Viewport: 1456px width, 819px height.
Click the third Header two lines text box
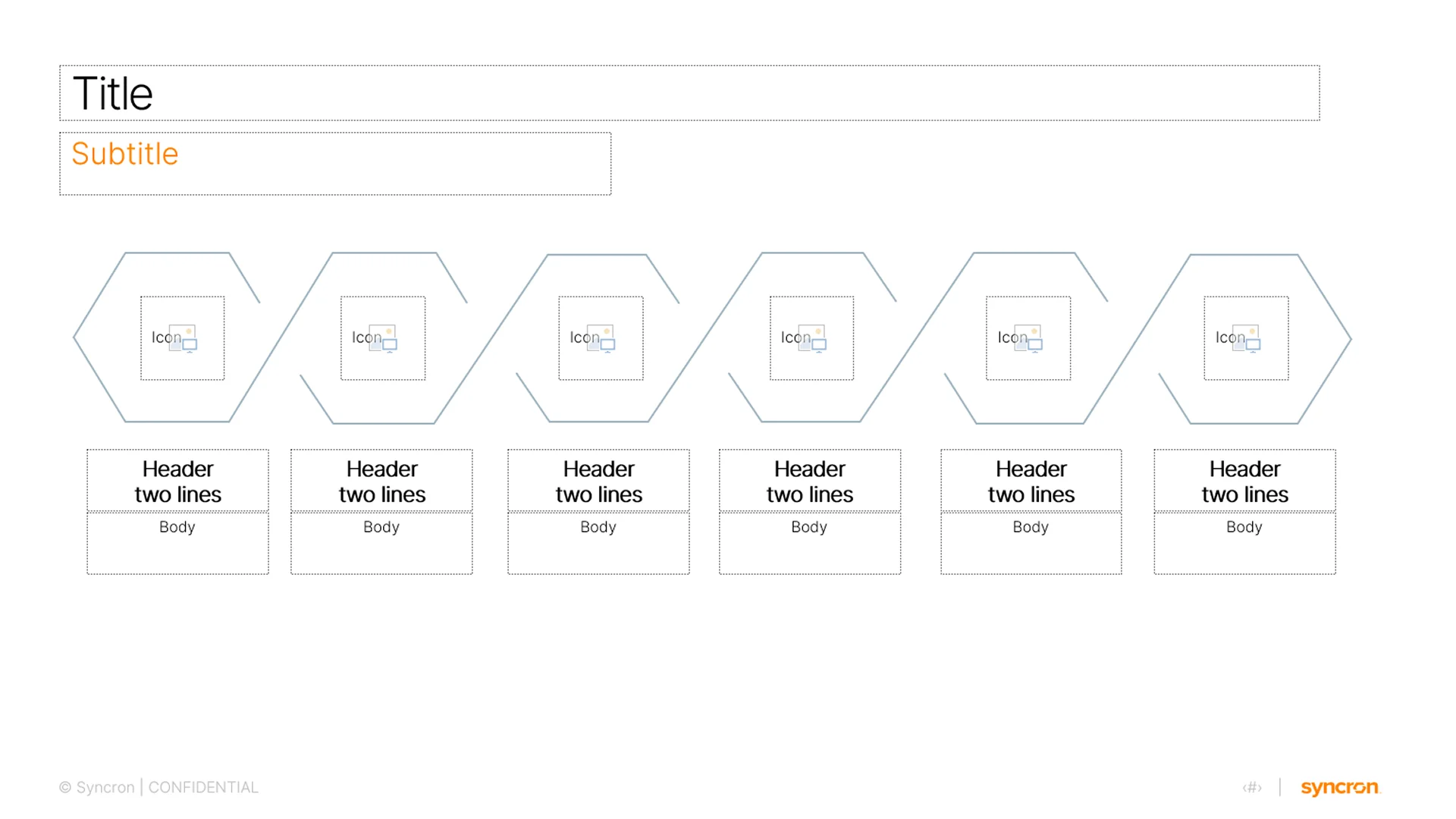coord(598,481)
